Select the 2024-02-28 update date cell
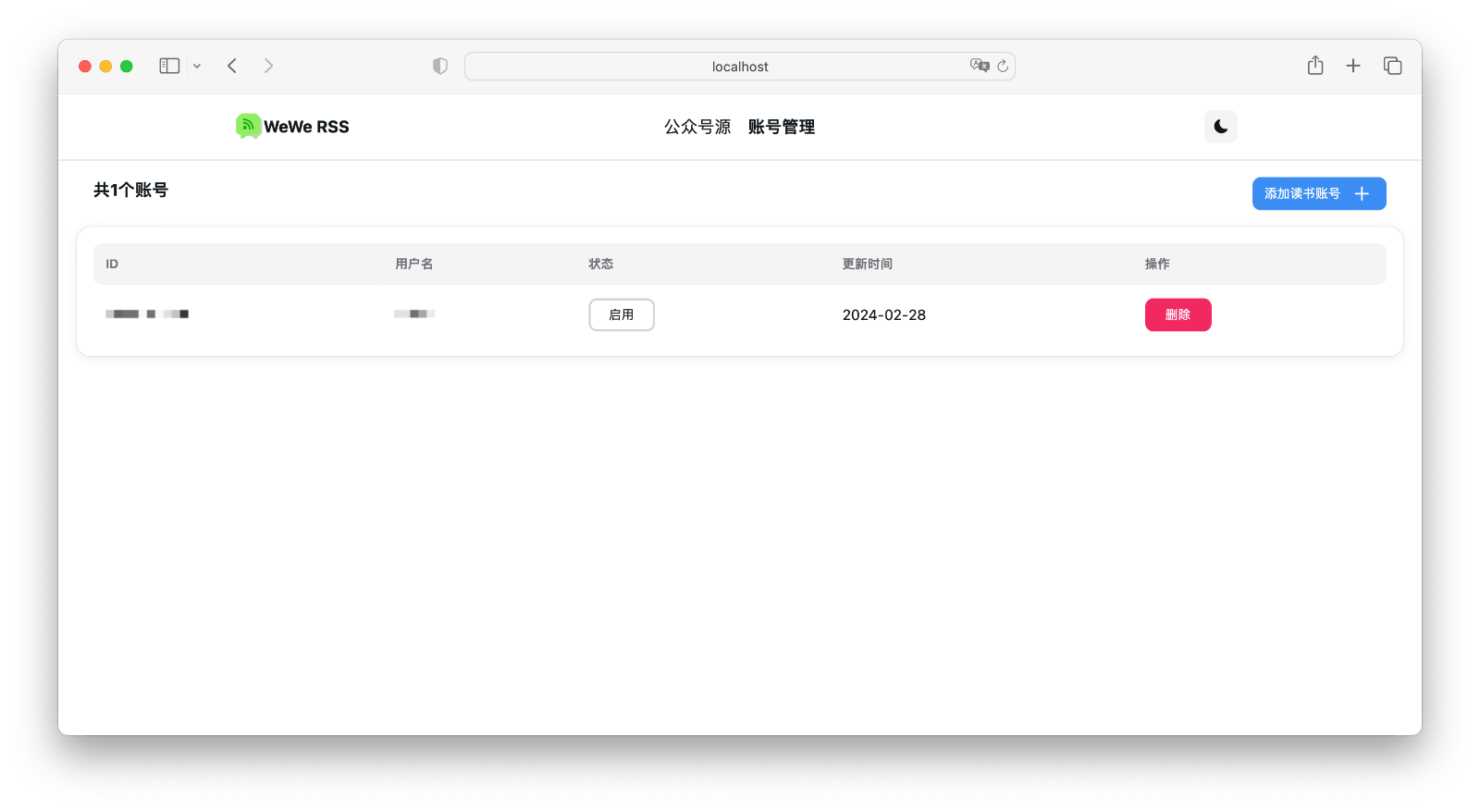1480x812 pixels. [884, 314]
